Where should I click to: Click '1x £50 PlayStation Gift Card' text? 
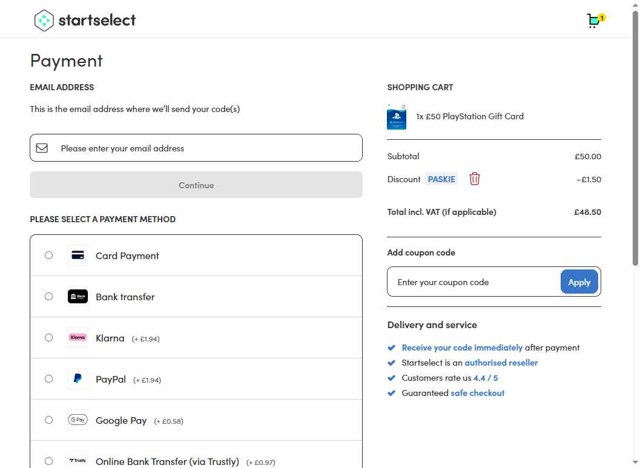tap(470, 116)
